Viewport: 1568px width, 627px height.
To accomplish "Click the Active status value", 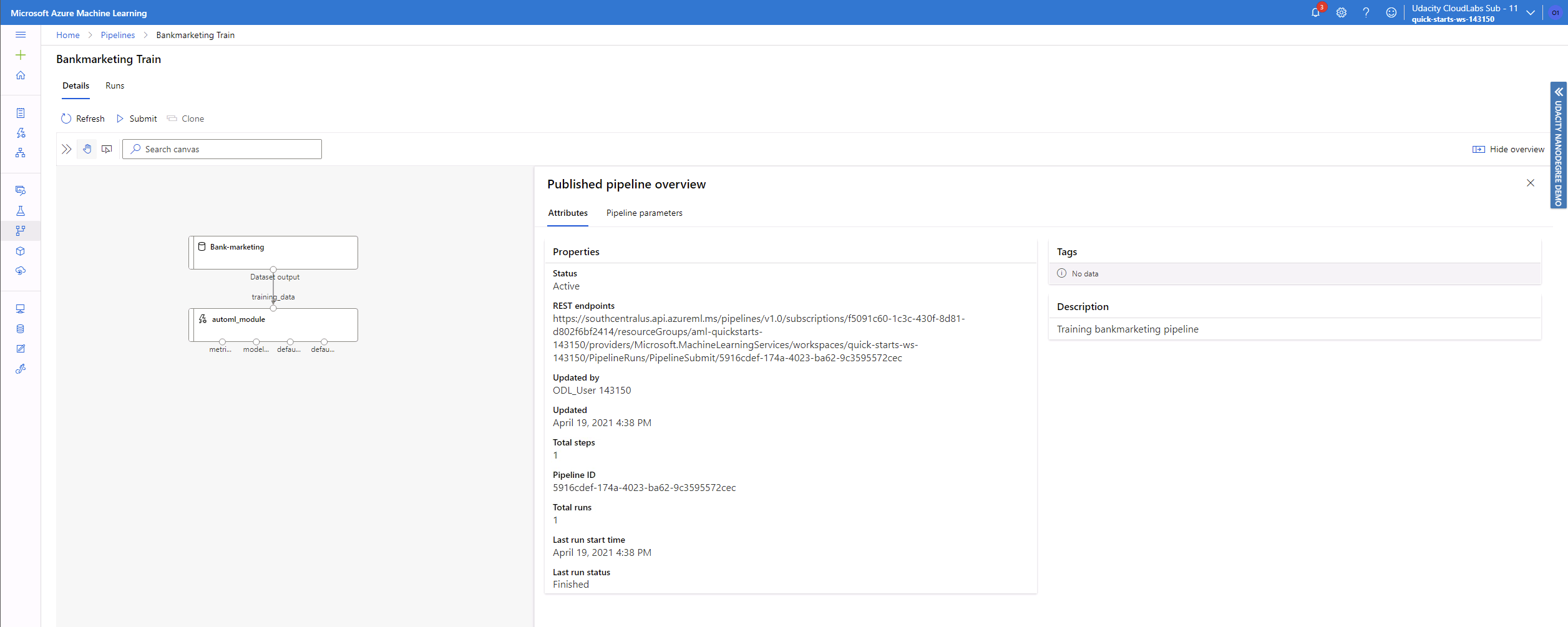I will click(x=566, y=286).
